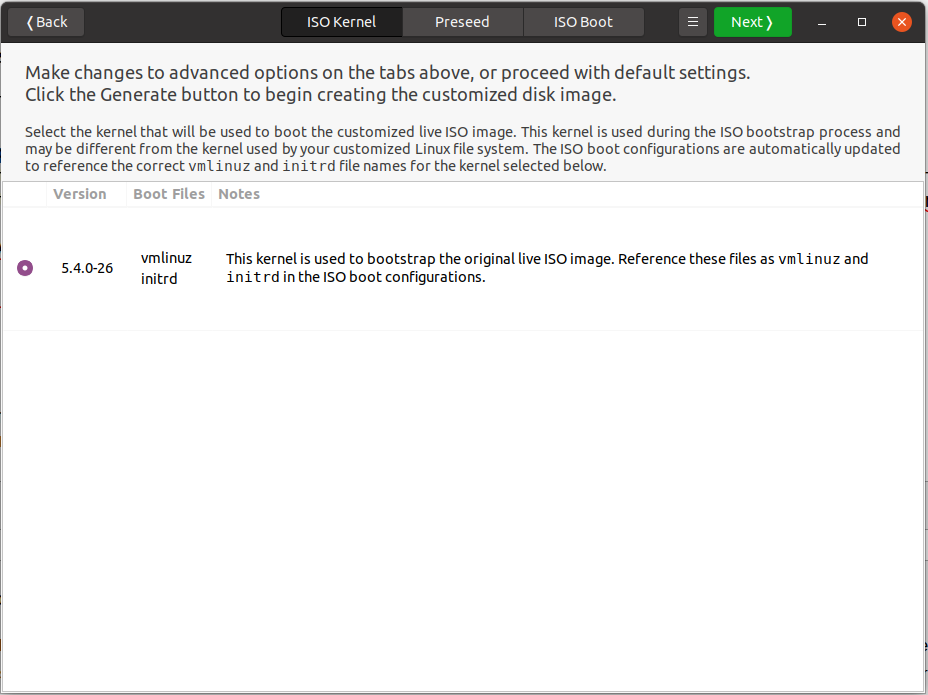Maximize the window
Viewport: 928px width, 695px height.
(862, 22)
